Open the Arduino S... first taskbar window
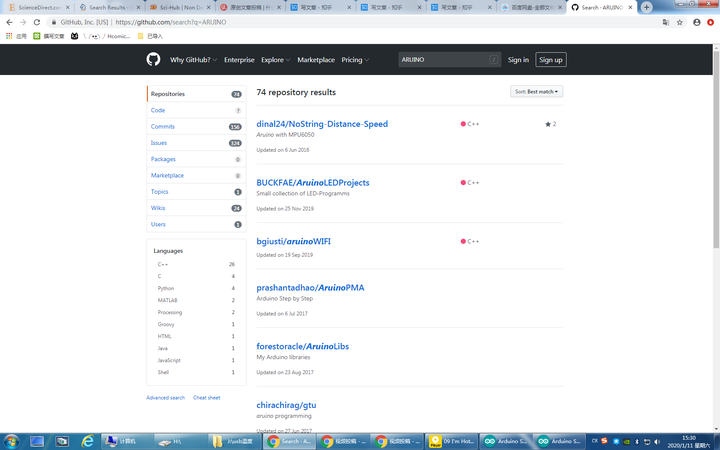This screenshot has height=450, width=720. pyautogui.click(x=506, y=441)
